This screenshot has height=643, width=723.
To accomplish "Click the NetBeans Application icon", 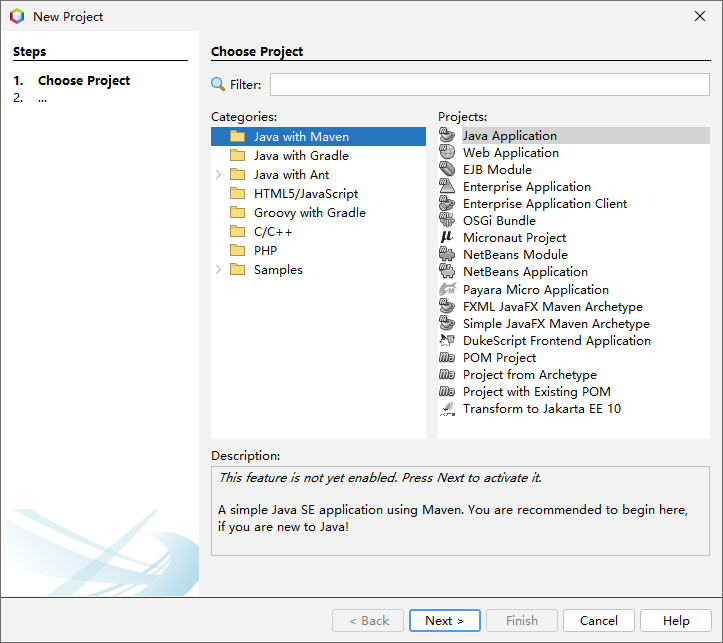I will [447, 271].
